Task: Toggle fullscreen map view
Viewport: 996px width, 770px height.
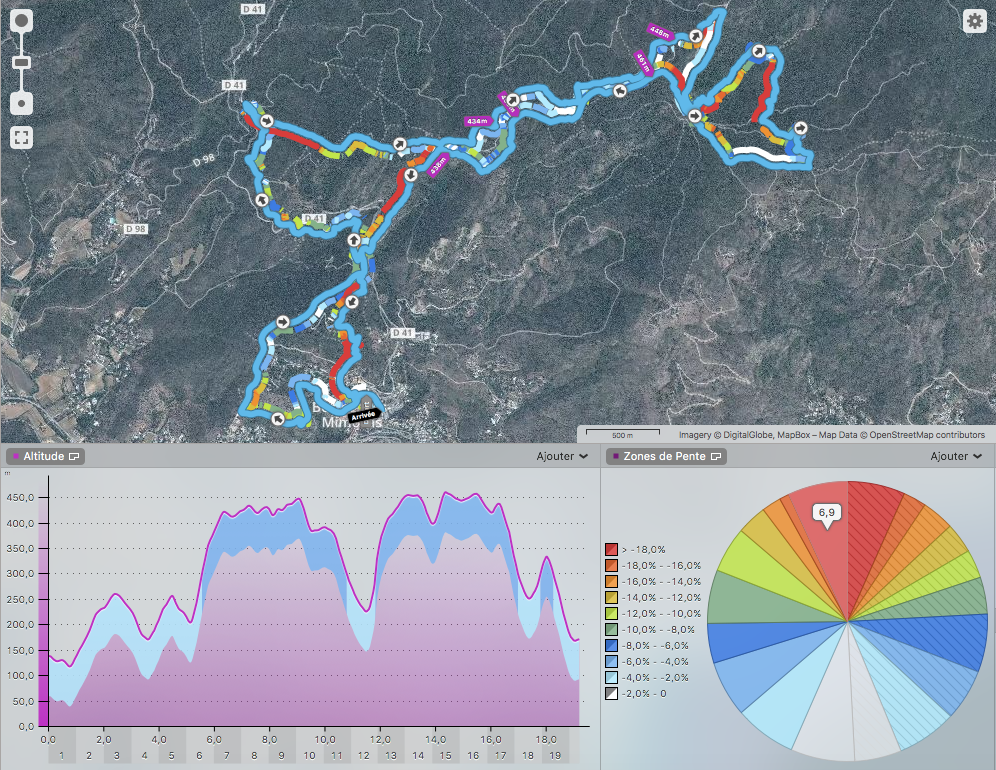Action: [22, 137]
